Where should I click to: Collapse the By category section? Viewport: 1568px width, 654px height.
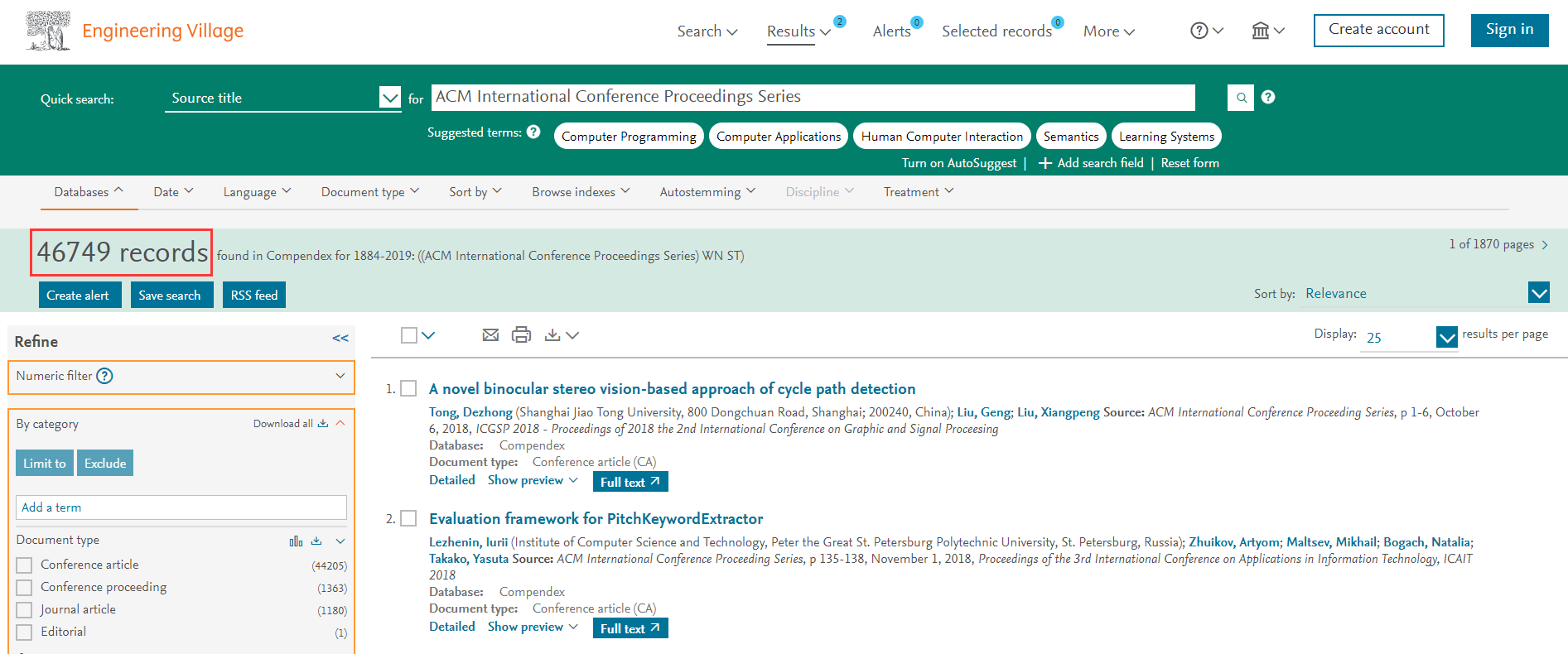point(340,423)
